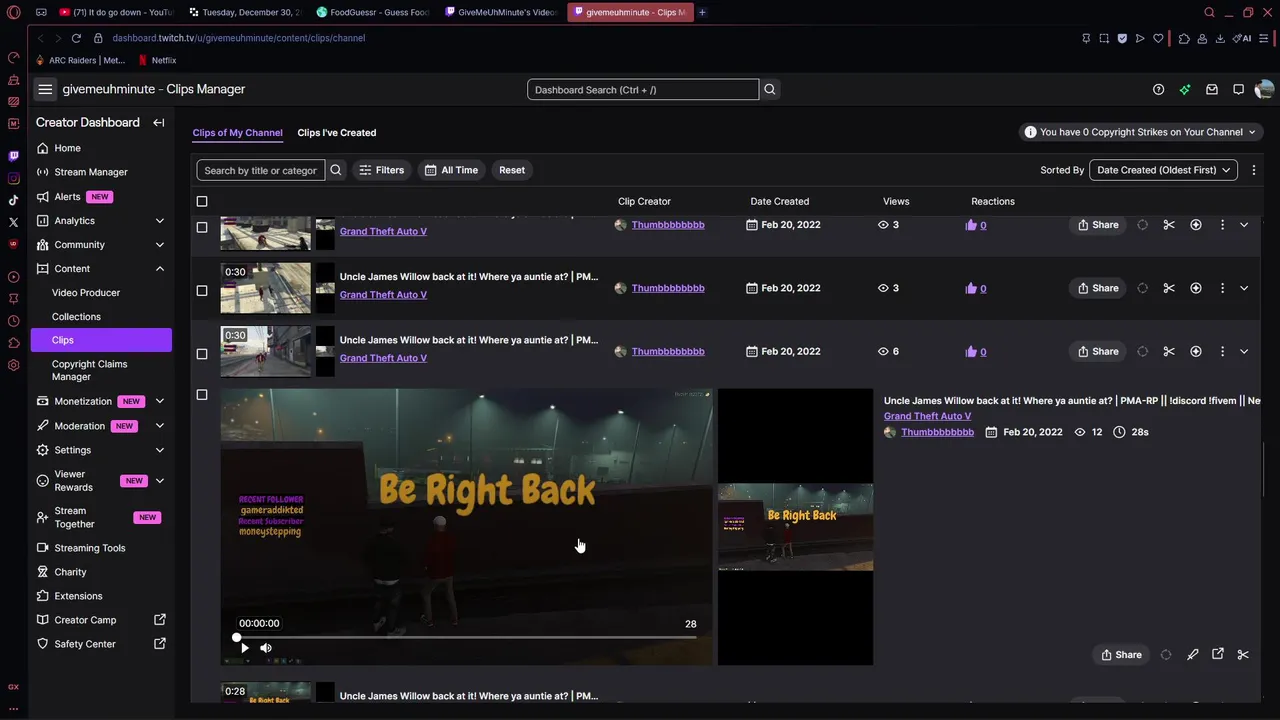Image resolution: width=1280 pixels, height=720 pixels.
Task: Open expanded clip in new window icon
Action: pos(1218,654)
